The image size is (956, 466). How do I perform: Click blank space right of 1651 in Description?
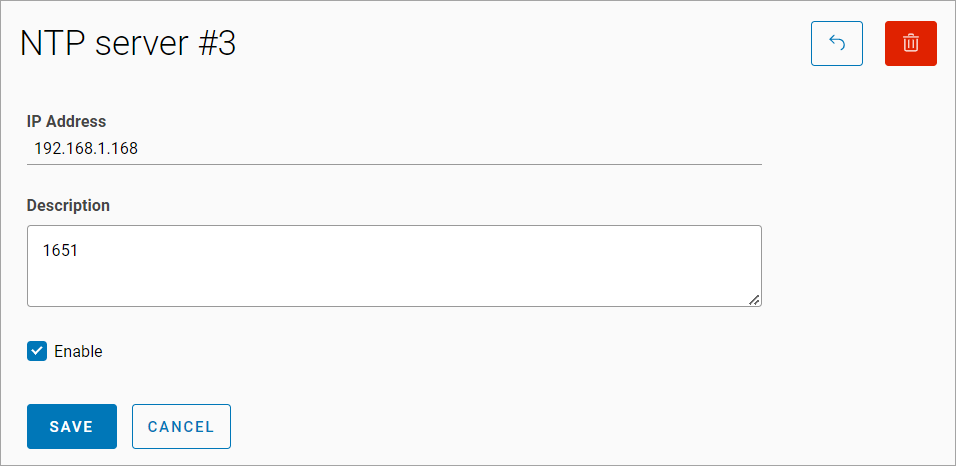point(400,251)
